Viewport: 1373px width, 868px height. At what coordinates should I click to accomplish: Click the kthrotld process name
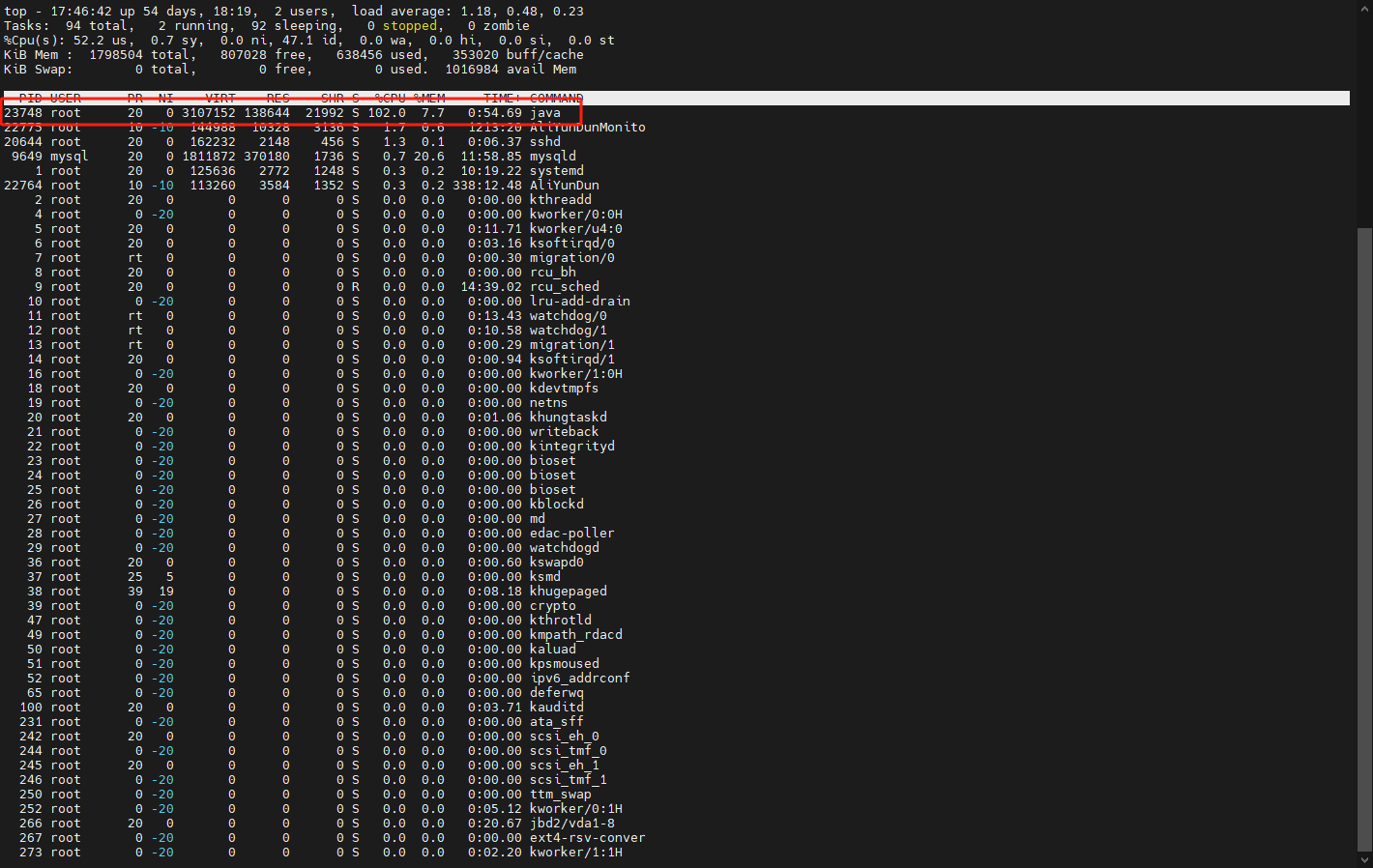(561, 621)
